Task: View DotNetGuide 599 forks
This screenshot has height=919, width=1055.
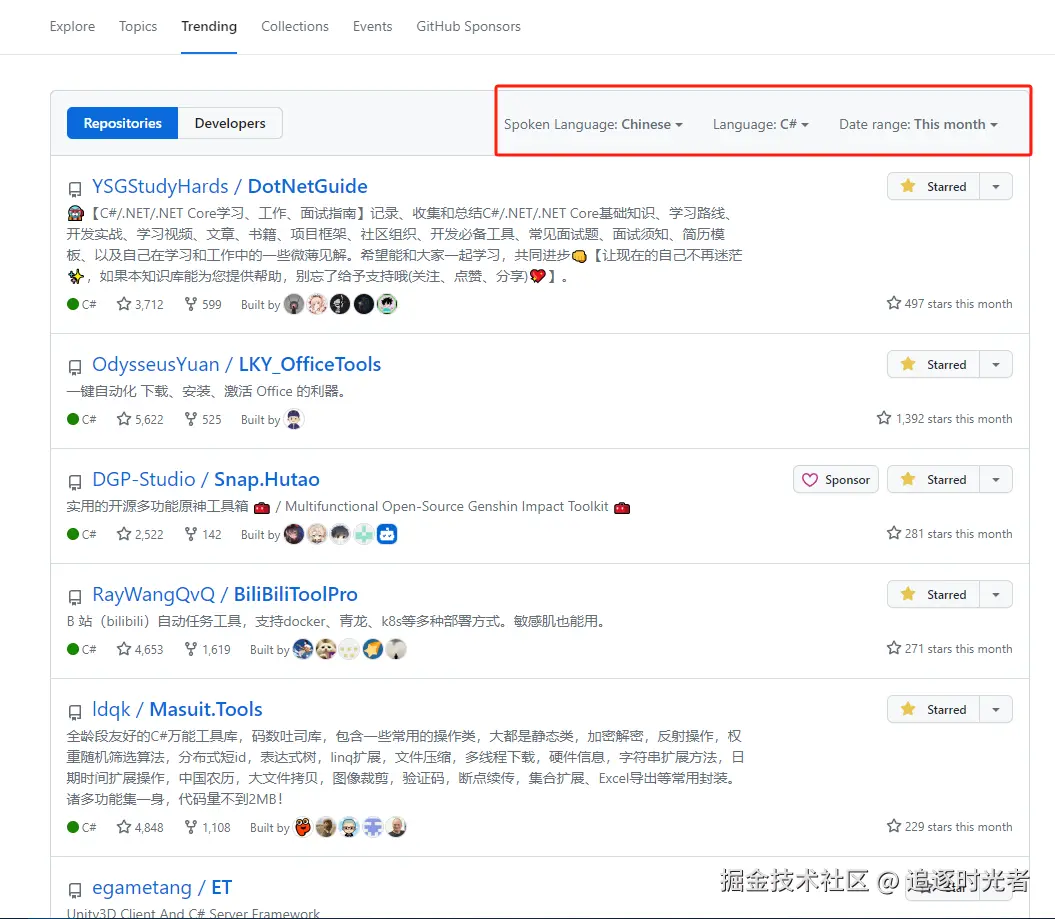Action: [203, 304]
